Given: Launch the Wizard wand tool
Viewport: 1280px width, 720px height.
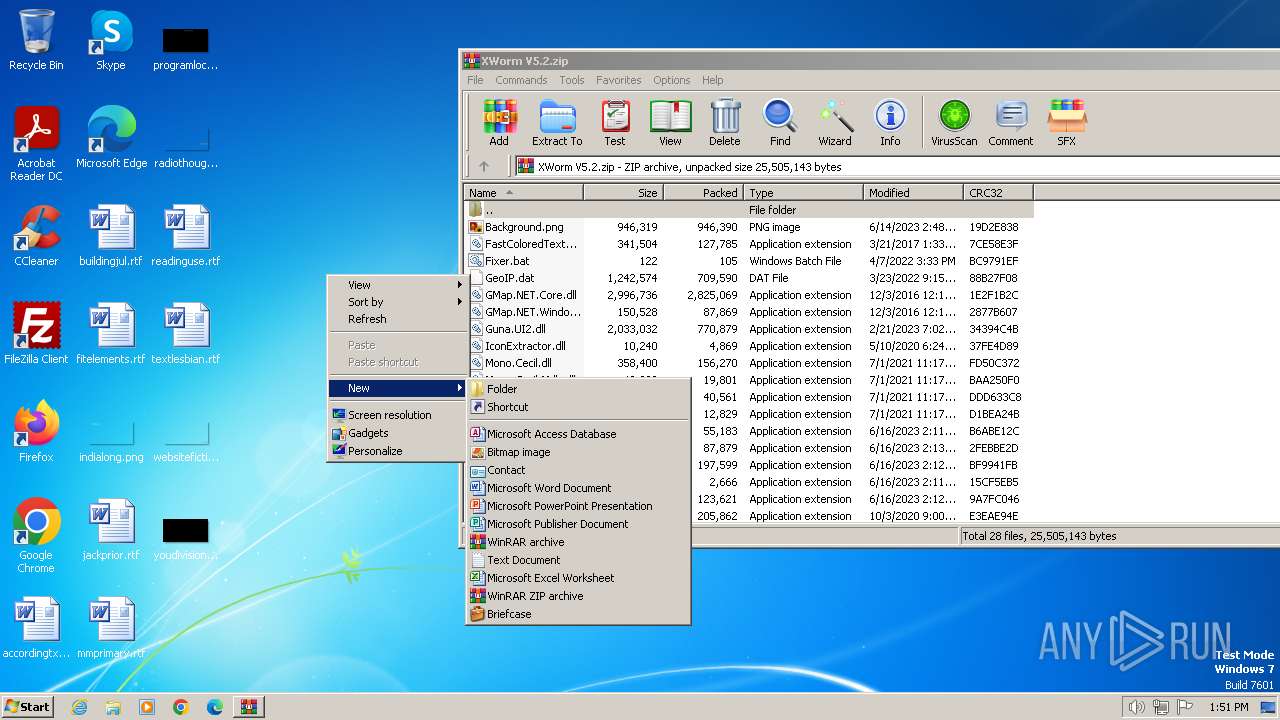Looking at the screenshot, I should [x=835, y=123].
